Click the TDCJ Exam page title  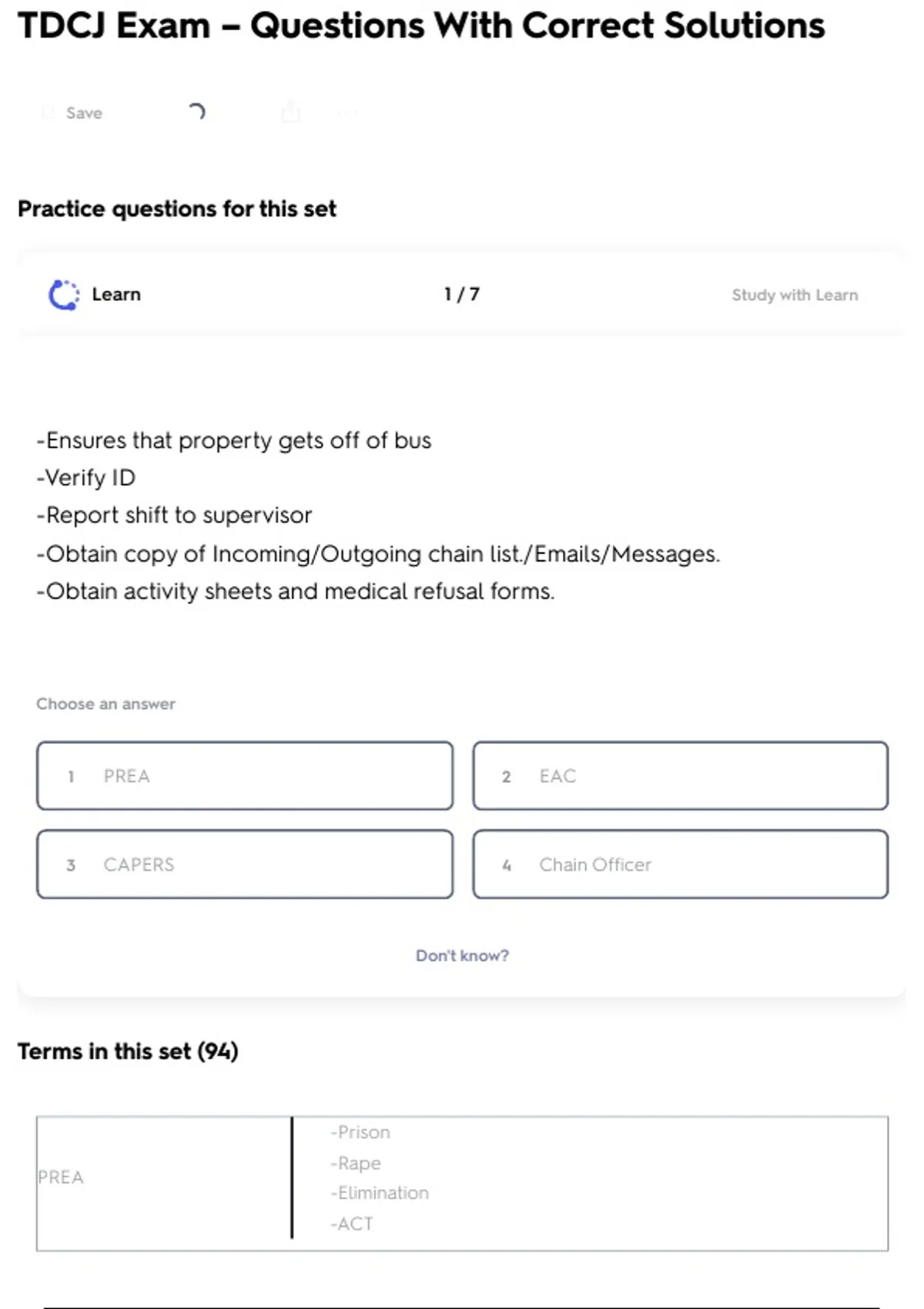click(421, 25)
